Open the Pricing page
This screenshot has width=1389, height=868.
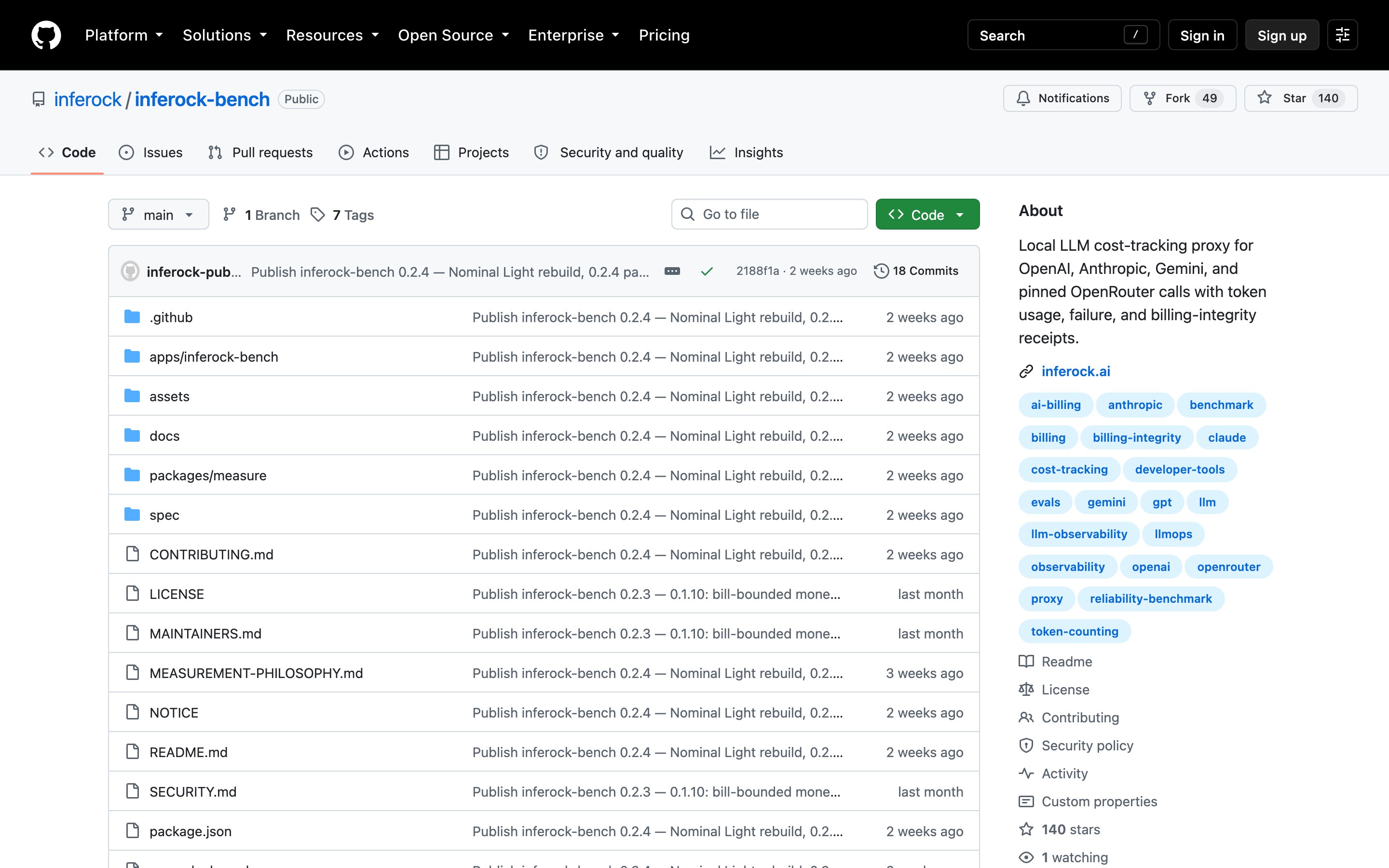(664, 35)
